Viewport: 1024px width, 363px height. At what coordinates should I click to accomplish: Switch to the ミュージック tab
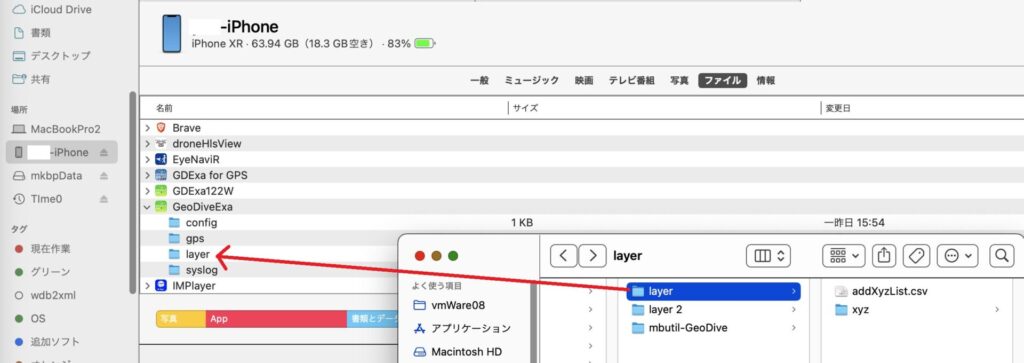(x=532, y=80)
